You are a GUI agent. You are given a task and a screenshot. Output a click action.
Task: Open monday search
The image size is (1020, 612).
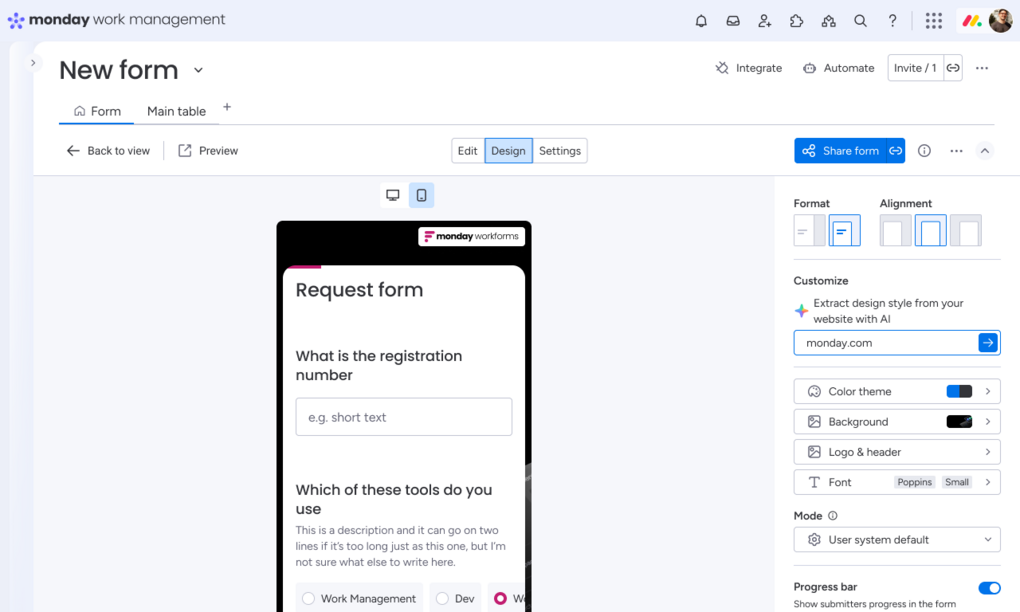[860, 20]
